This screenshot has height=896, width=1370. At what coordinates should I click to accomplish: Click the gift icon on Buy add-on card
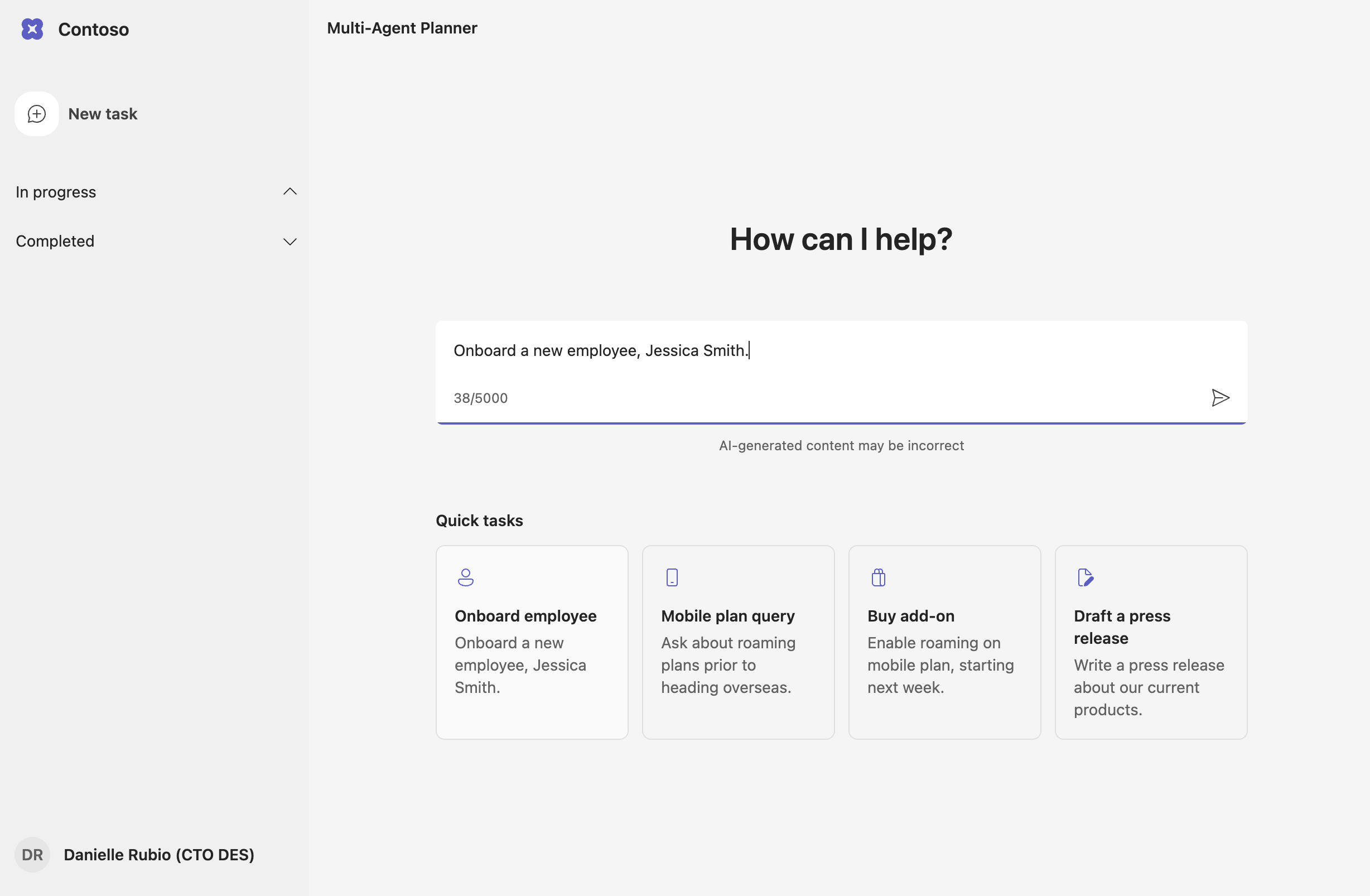(x=878, y=577)
